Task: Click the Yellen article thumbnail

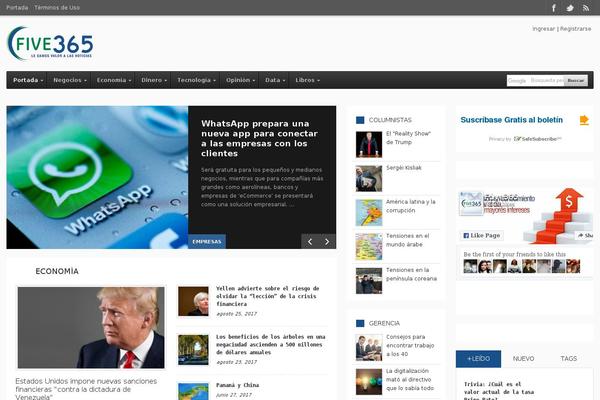Action: (x=193, y=301)
